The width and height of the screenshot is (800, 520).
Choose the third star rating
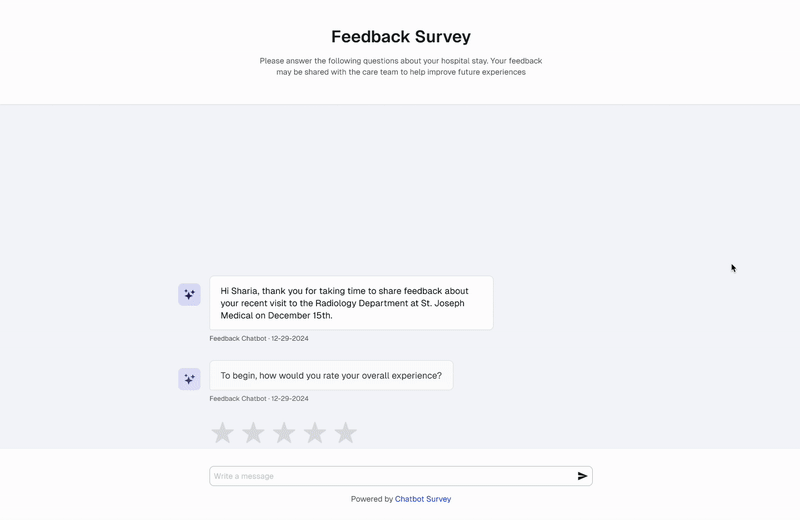284,433
